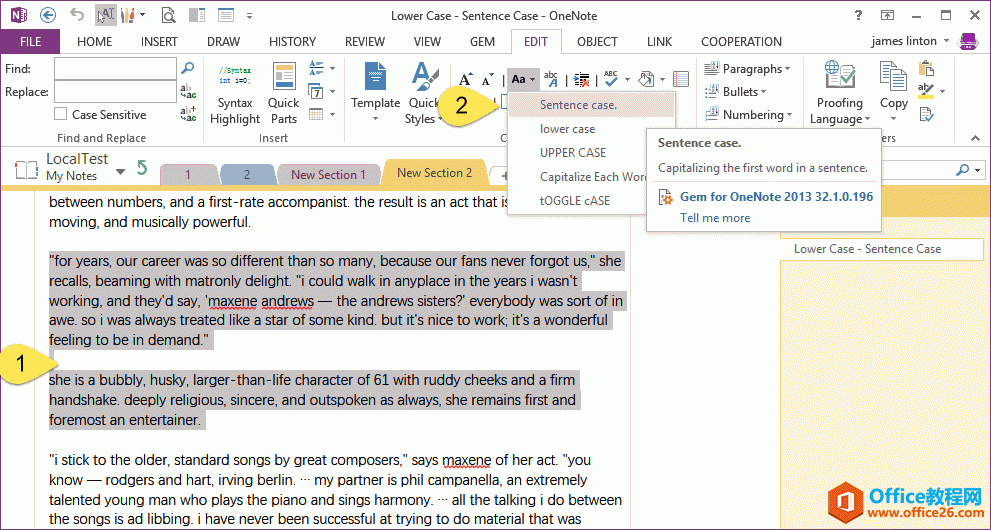Screen dimensions: 991x530
Task: Sync notebook with green refresh arrow
Action: tap(143, 167)
